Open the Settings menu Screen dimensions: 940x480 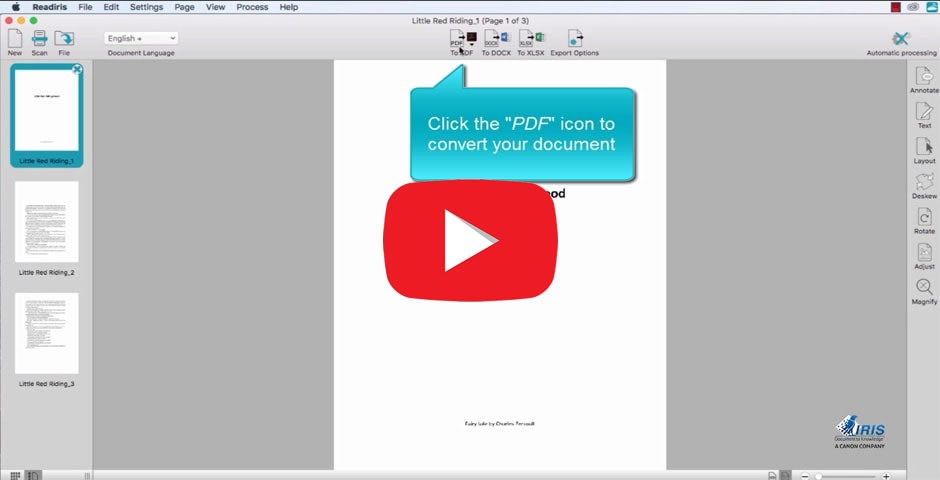pos(146,7)
